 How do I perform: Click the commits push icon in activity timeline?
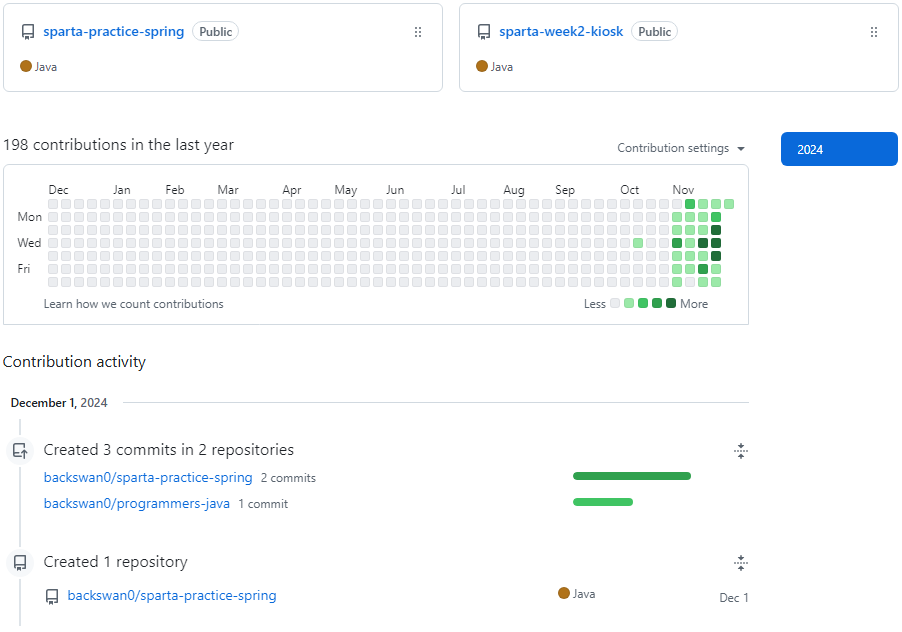20,450
